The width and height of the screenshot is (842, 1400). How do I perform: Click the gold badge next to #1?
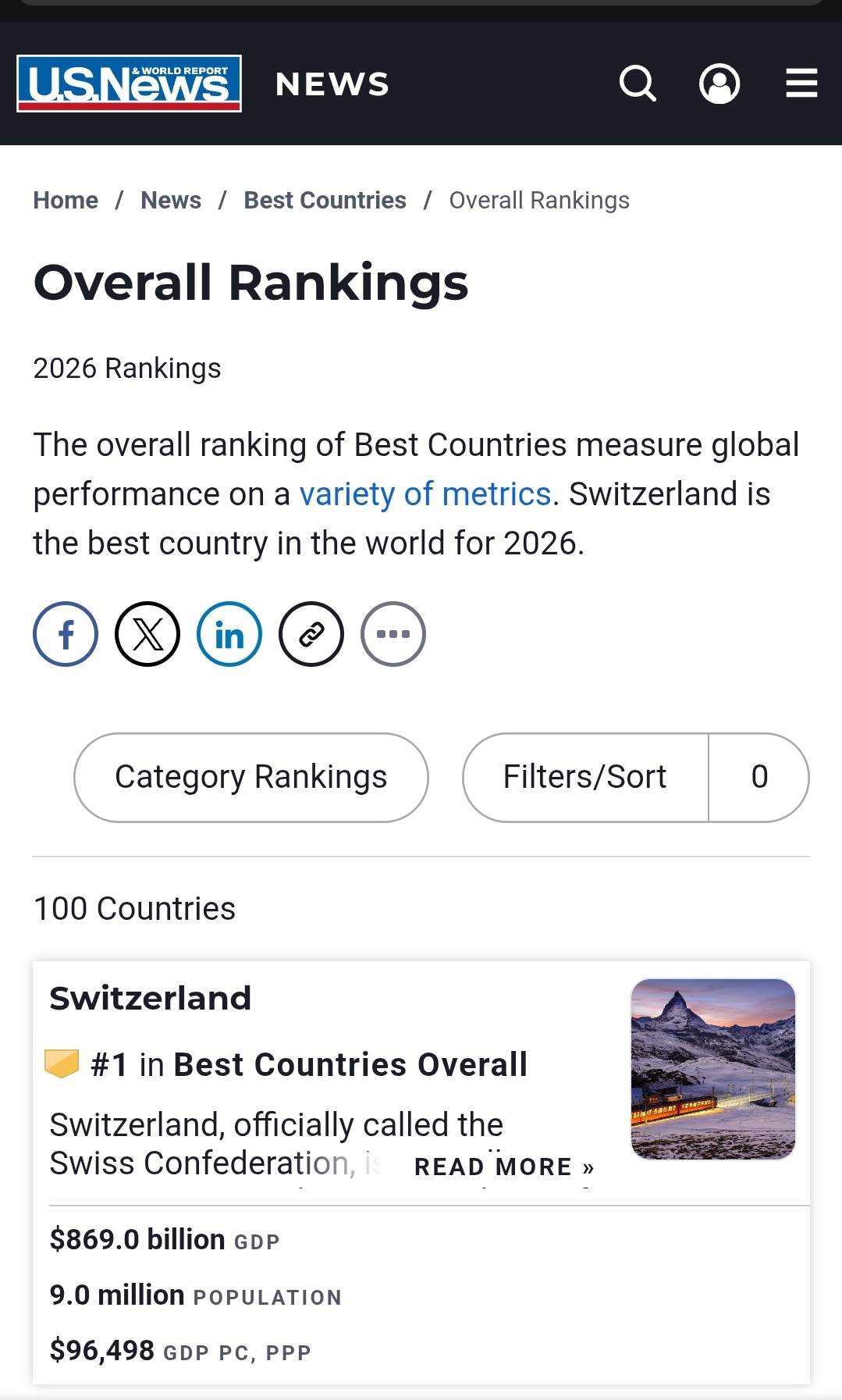click(62, 1064)
